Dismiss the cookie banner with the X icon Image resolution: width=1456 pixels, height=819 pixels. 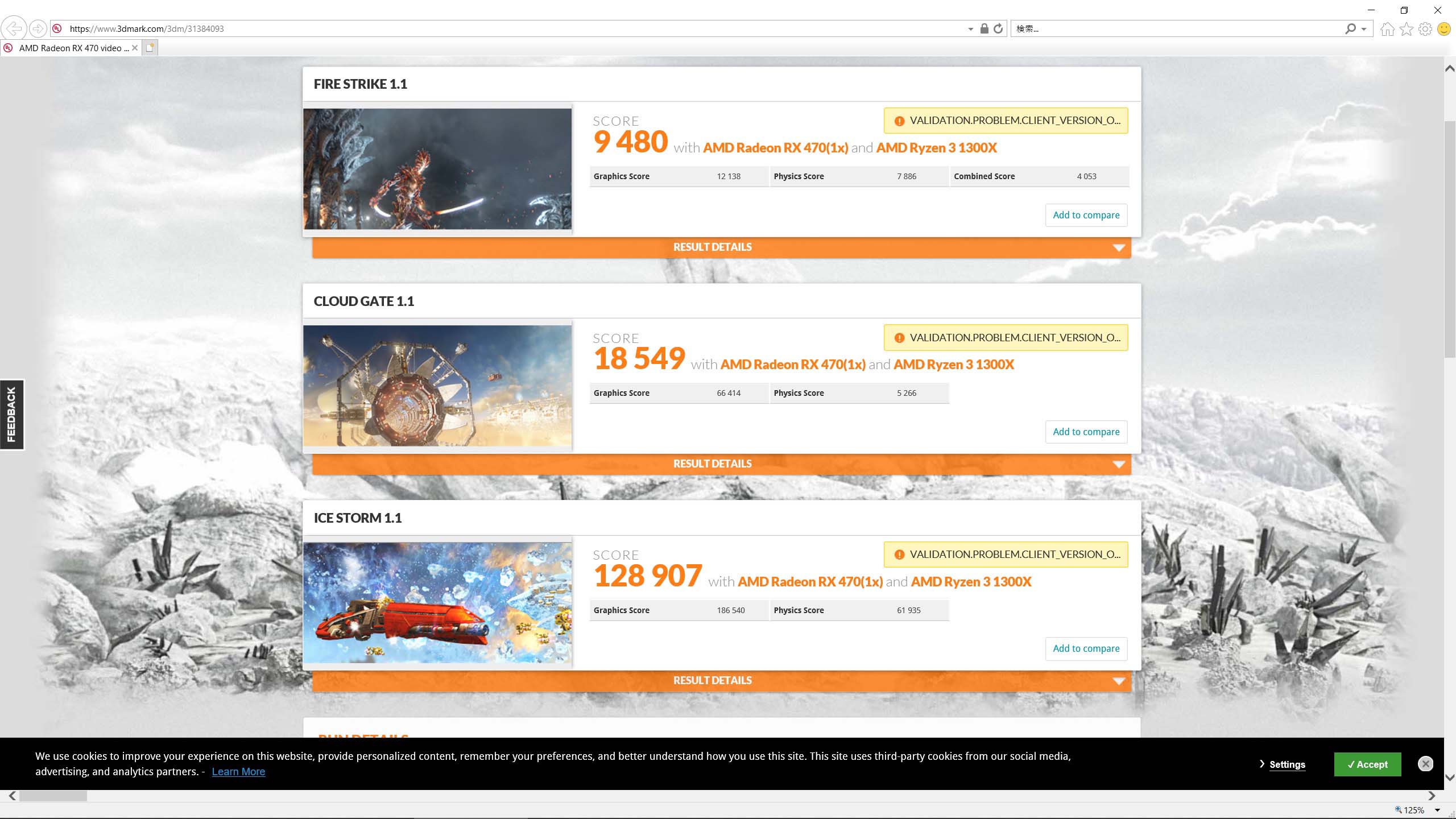[1425, 764]
